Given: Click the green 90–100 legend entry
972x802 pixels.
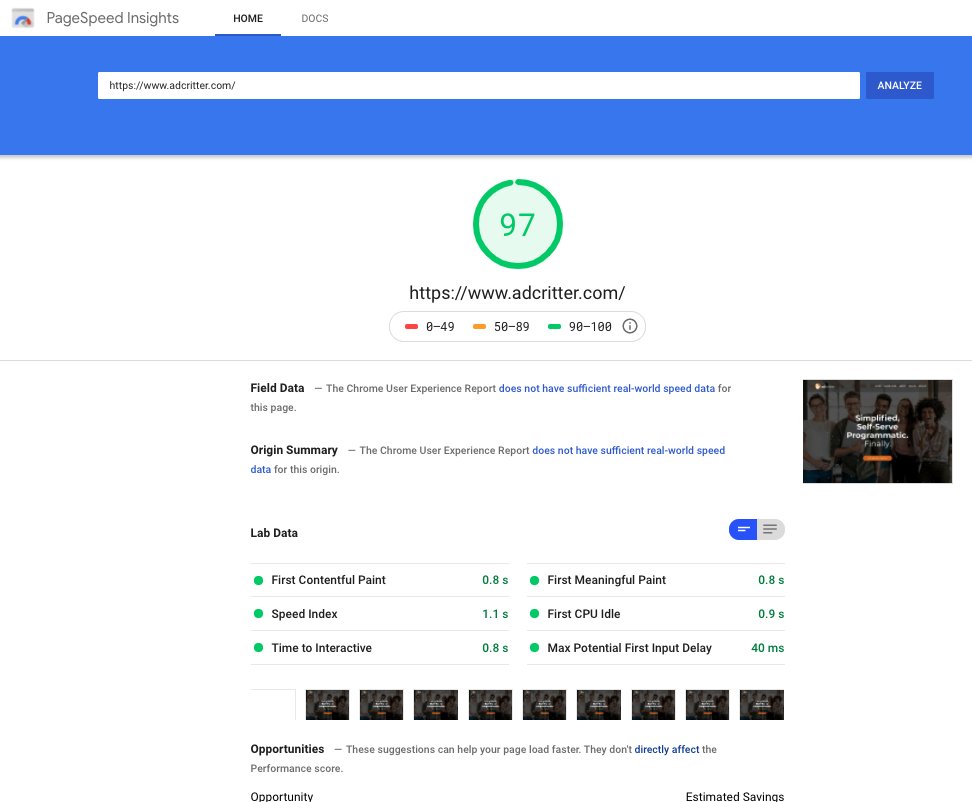Looking at the screenshot, I should [x=580, y=327].
